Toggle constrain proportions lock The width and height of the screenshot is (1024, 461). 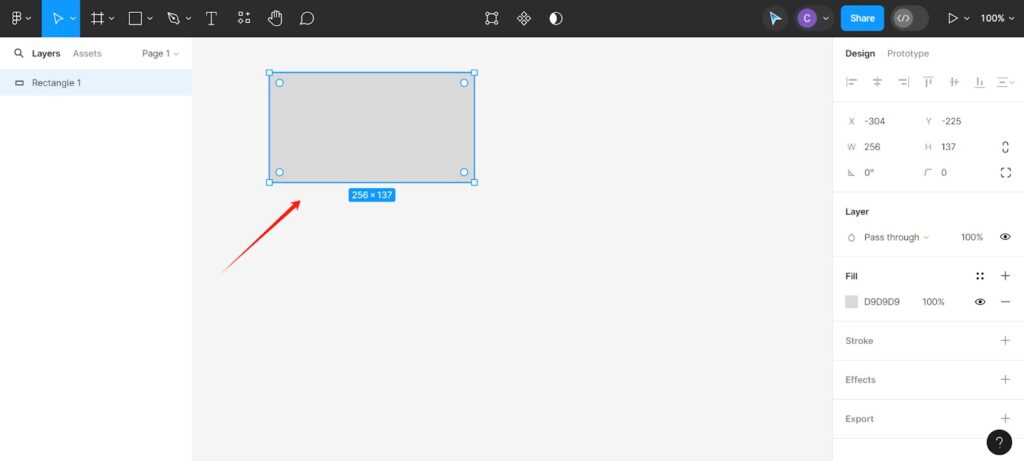pyautogui.click(x=1005, y=147)
